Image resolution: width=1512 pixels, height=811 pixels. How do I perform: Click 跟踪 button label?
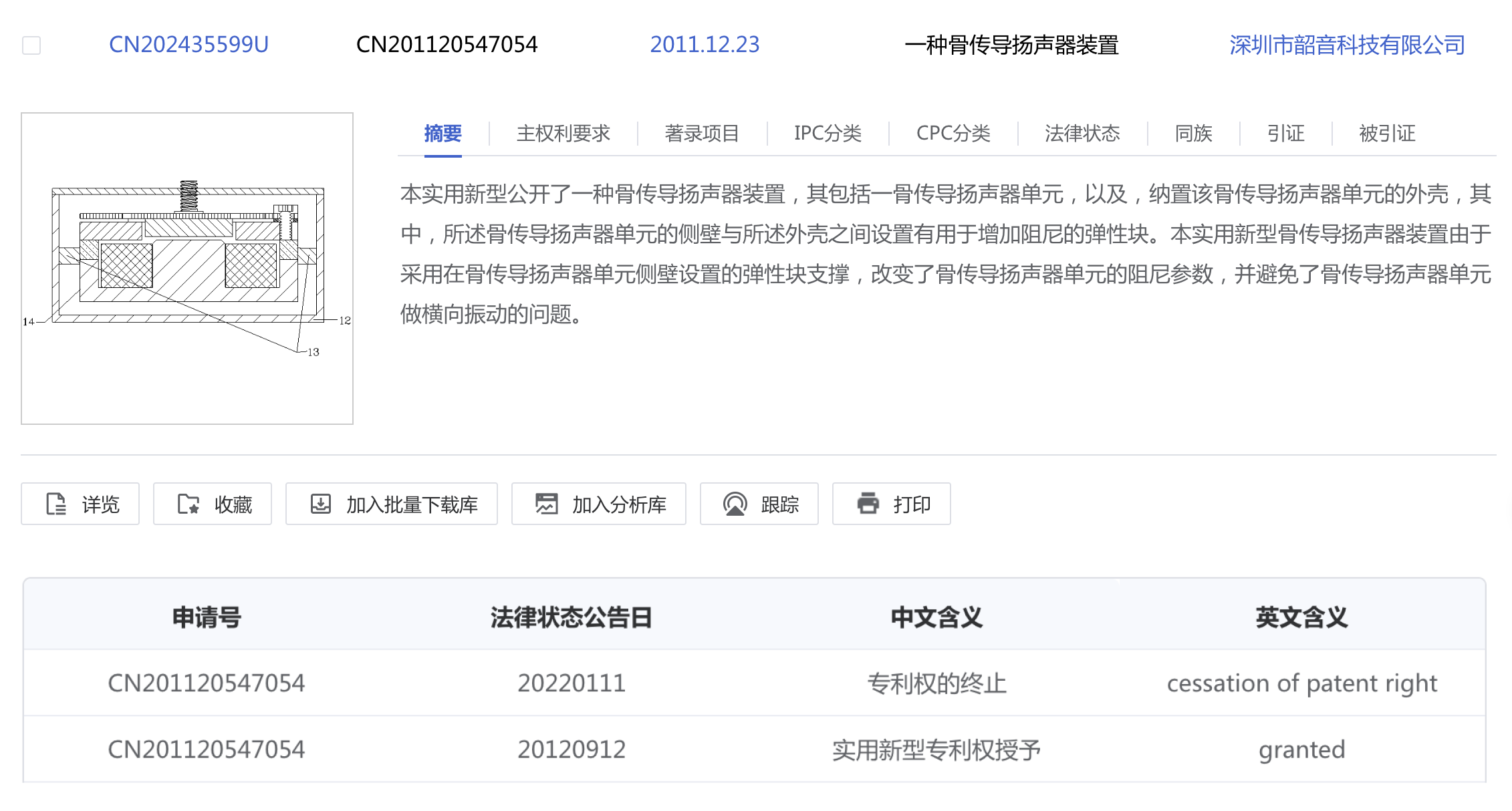tap(779, 504)
